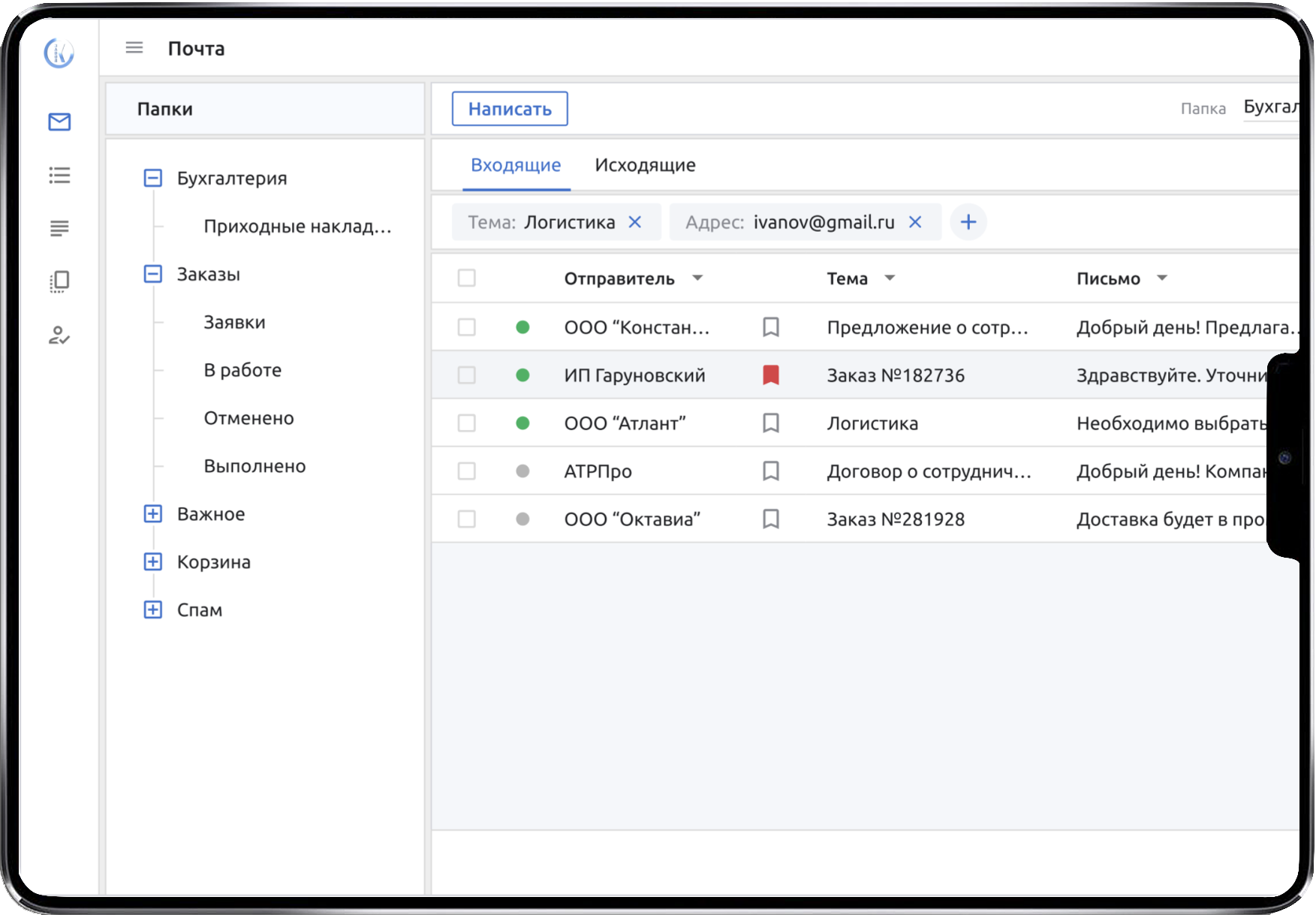The image size is (1316, 915).
Task: Expand the Корзина folder
Action: point(152,562)
